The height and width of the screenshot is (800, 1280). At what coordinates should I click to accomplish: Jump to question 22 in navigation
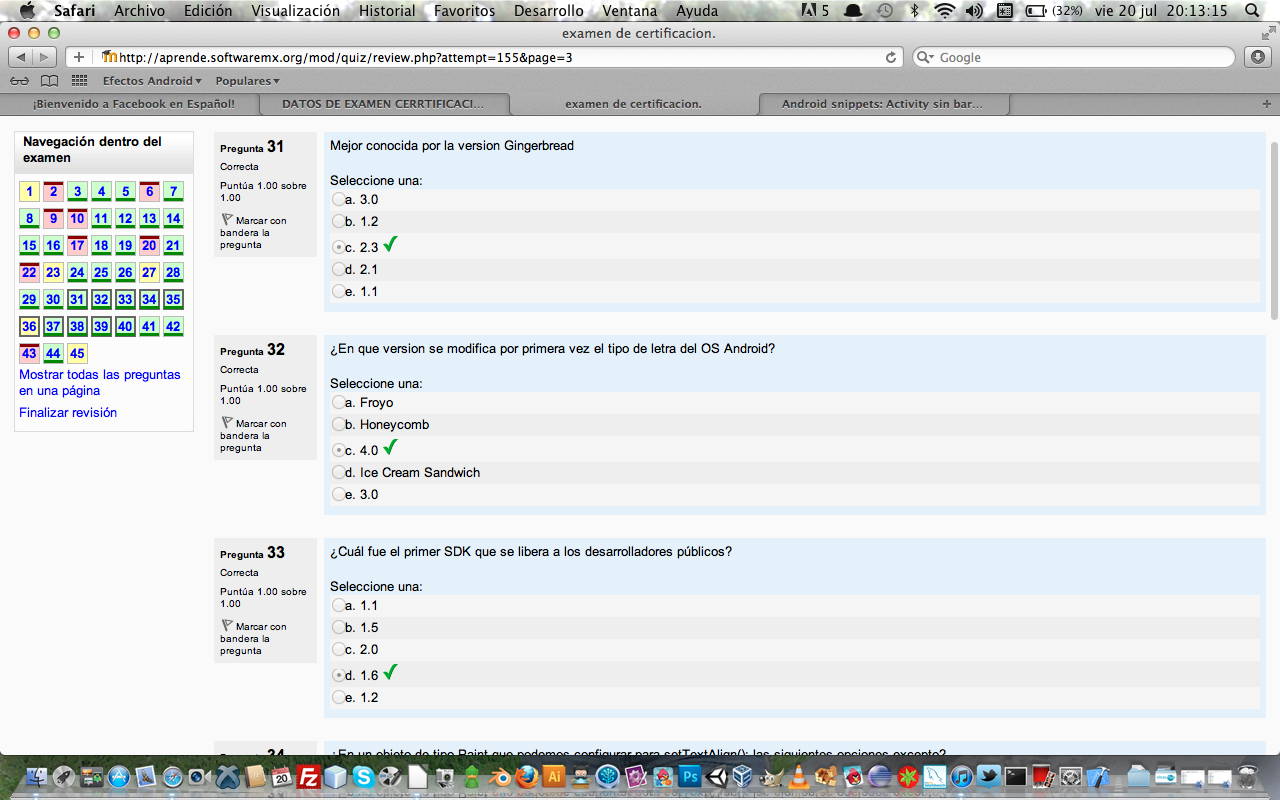(x=29, y=272)
